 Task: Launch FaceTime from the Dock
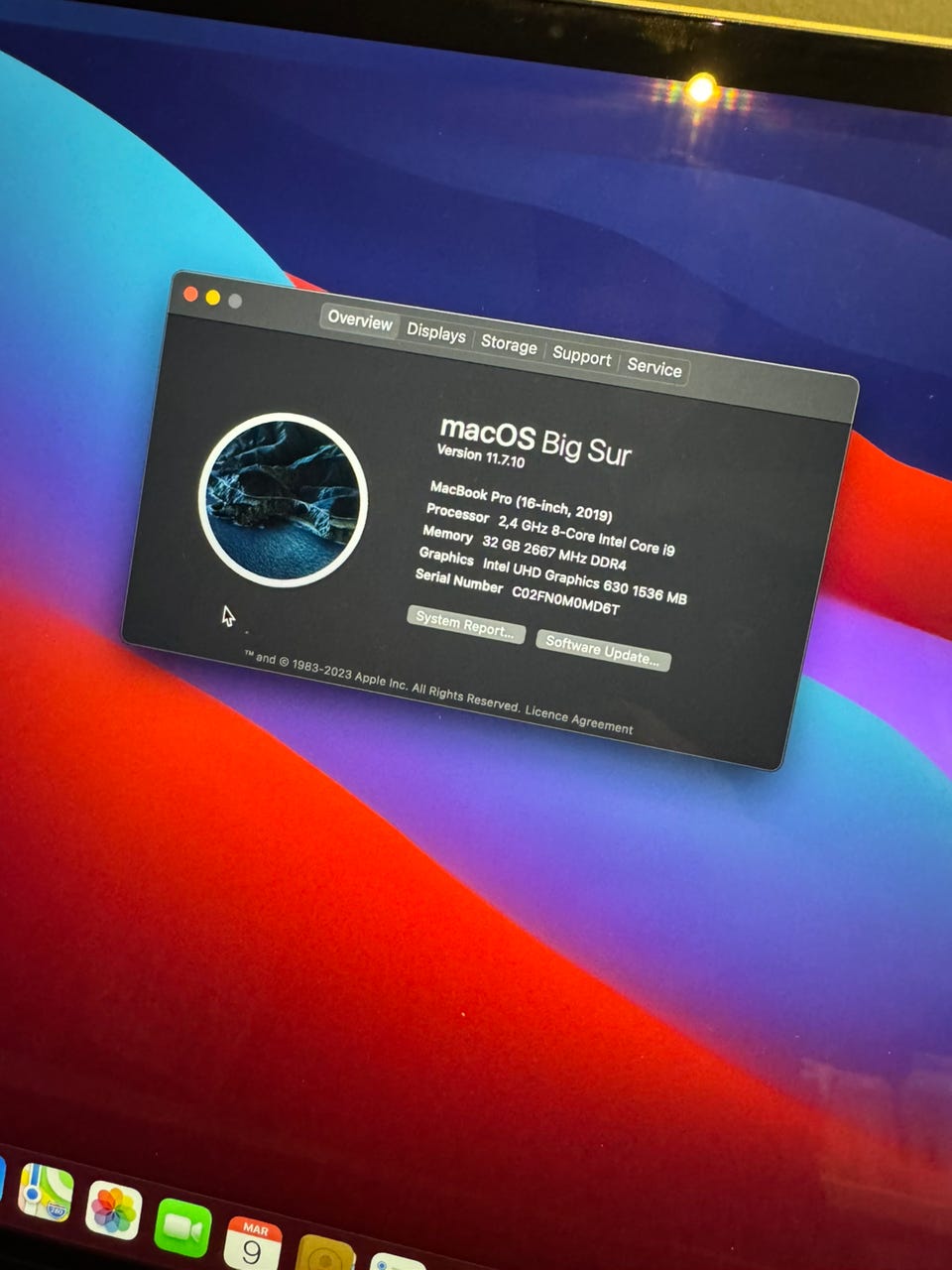[182, 1228]
